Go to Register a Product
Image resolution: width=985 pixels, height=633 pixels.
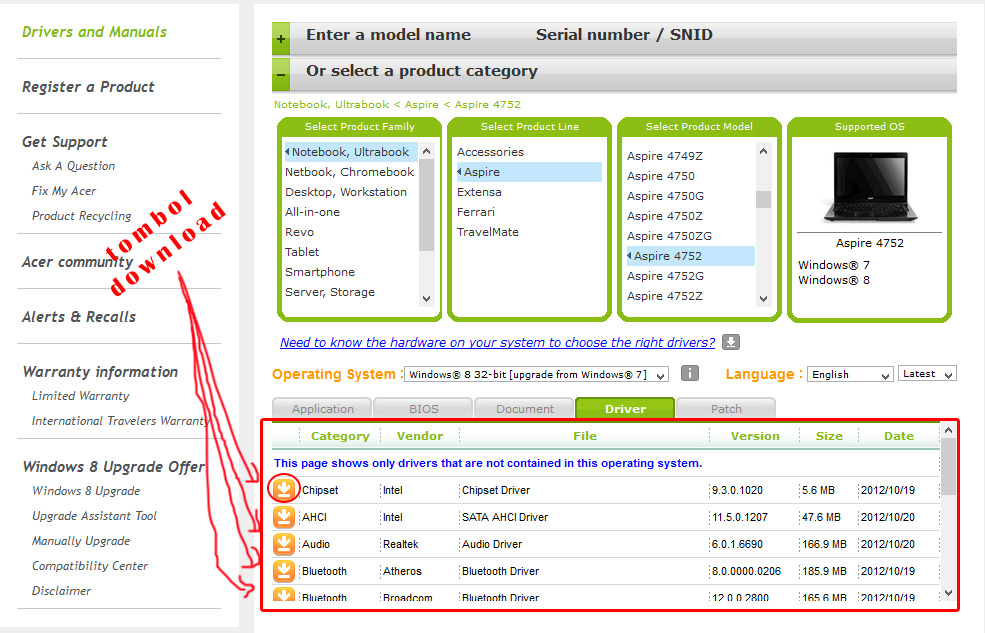[88, 87]
